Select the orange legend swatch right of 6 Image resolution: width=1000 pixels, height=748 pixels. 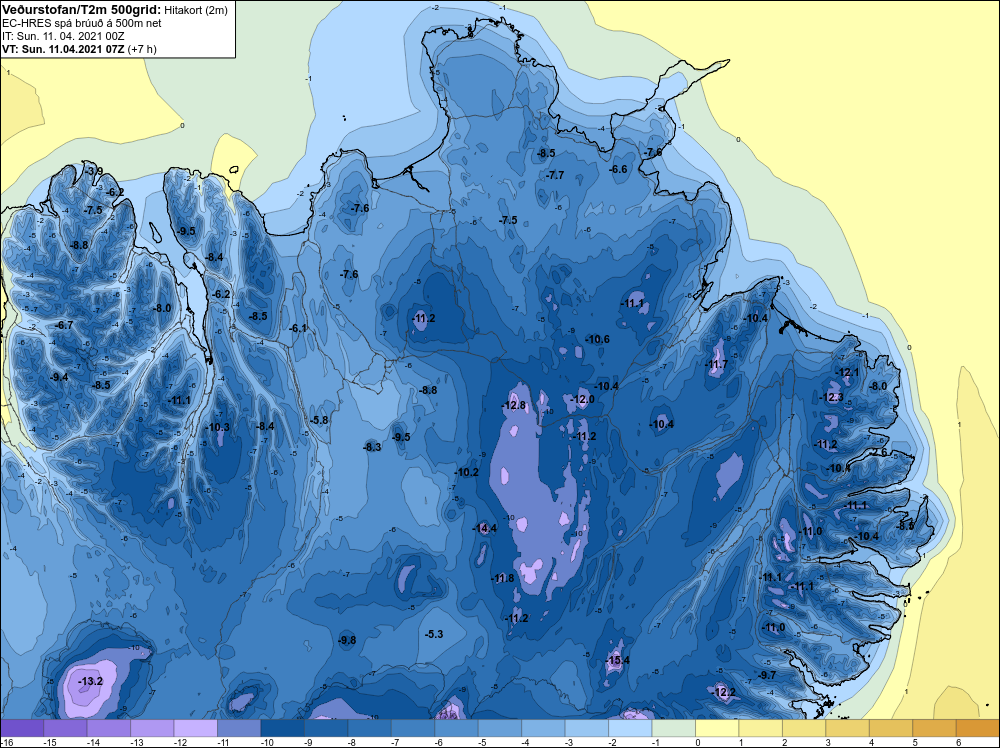point(977,728)
